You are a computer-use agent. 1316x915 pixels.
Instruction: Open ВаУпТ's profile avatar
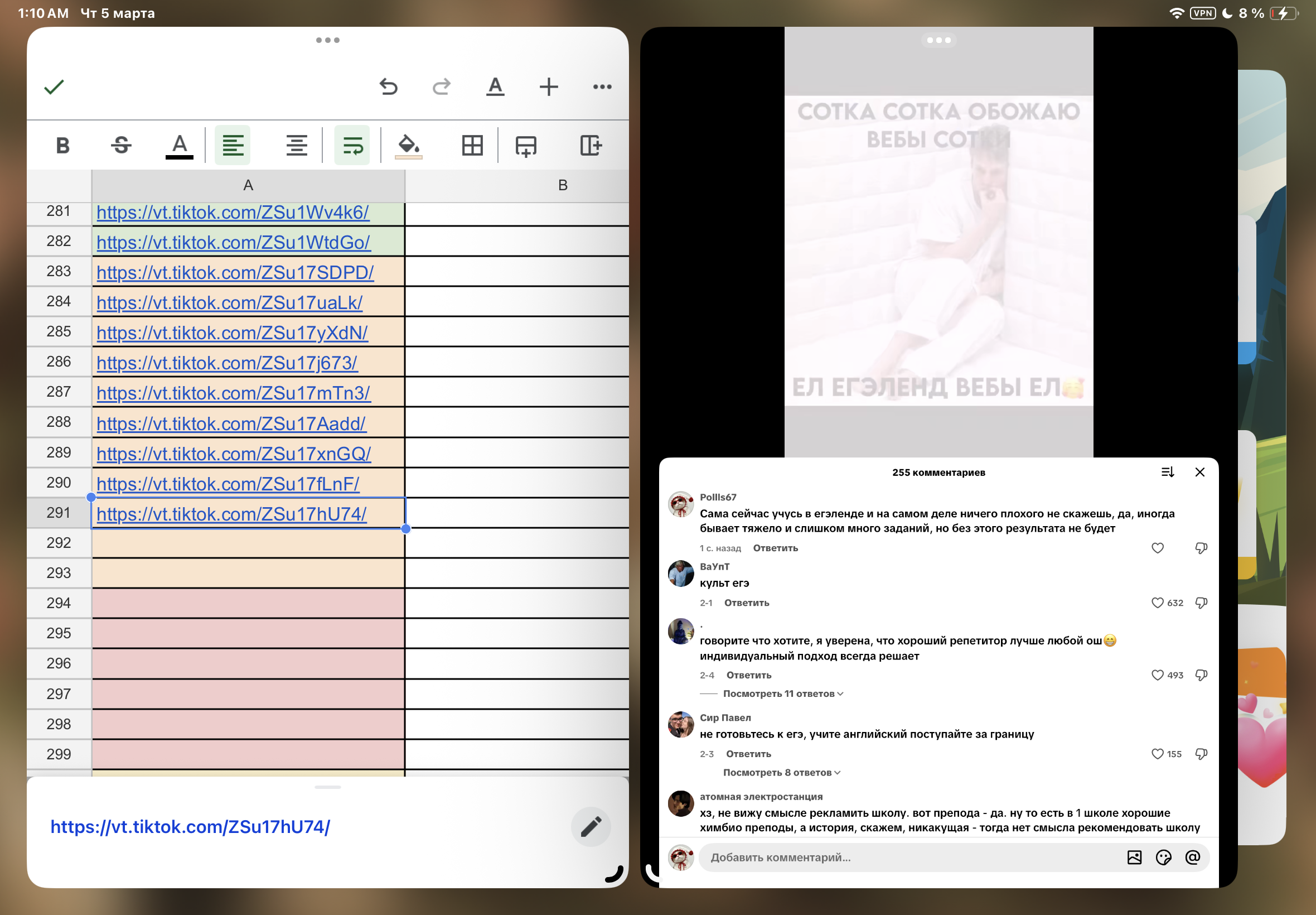(681, 574)
